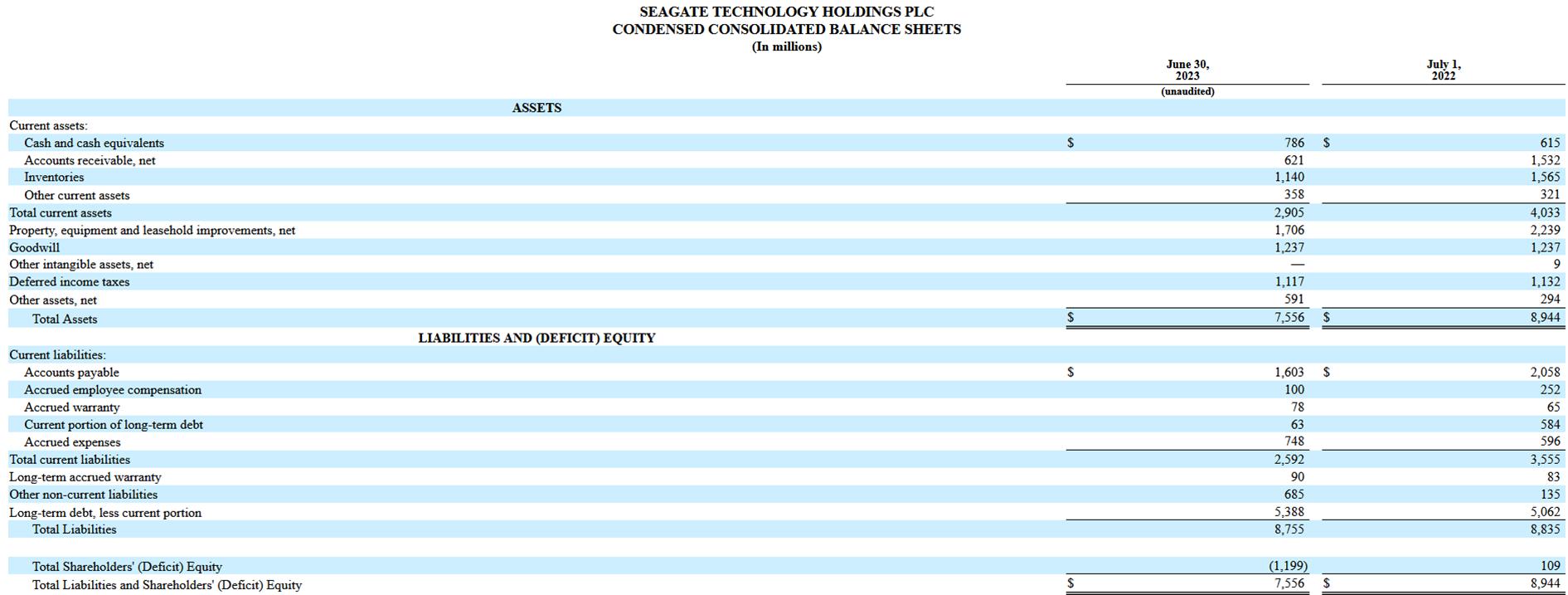Click property value 1,706
The width and height of the screenshot is (1568, 595).
coord(1289,230)
